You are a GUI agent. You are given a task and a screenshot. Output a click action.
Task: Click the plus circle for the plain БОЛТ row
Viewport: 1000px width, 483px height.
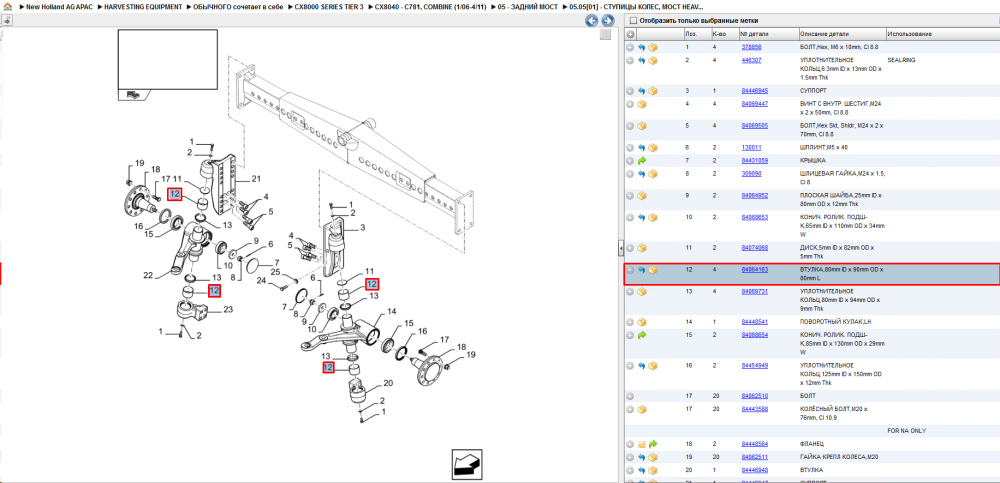click(x=630, y=396)
